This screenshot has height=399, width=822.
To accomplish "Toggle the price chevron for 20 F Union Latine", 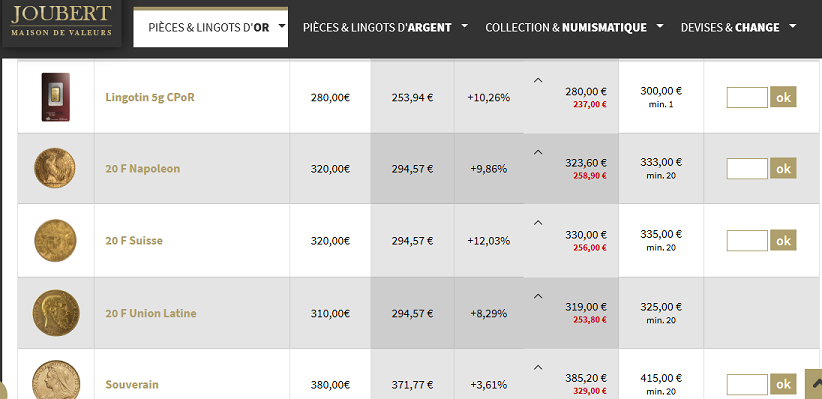I will click(x=538, y=296).
